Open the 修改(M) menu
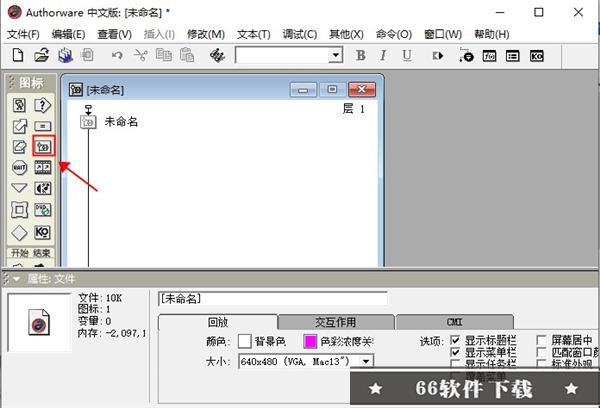This screenshot has height=408, width=600. point(206,34)
